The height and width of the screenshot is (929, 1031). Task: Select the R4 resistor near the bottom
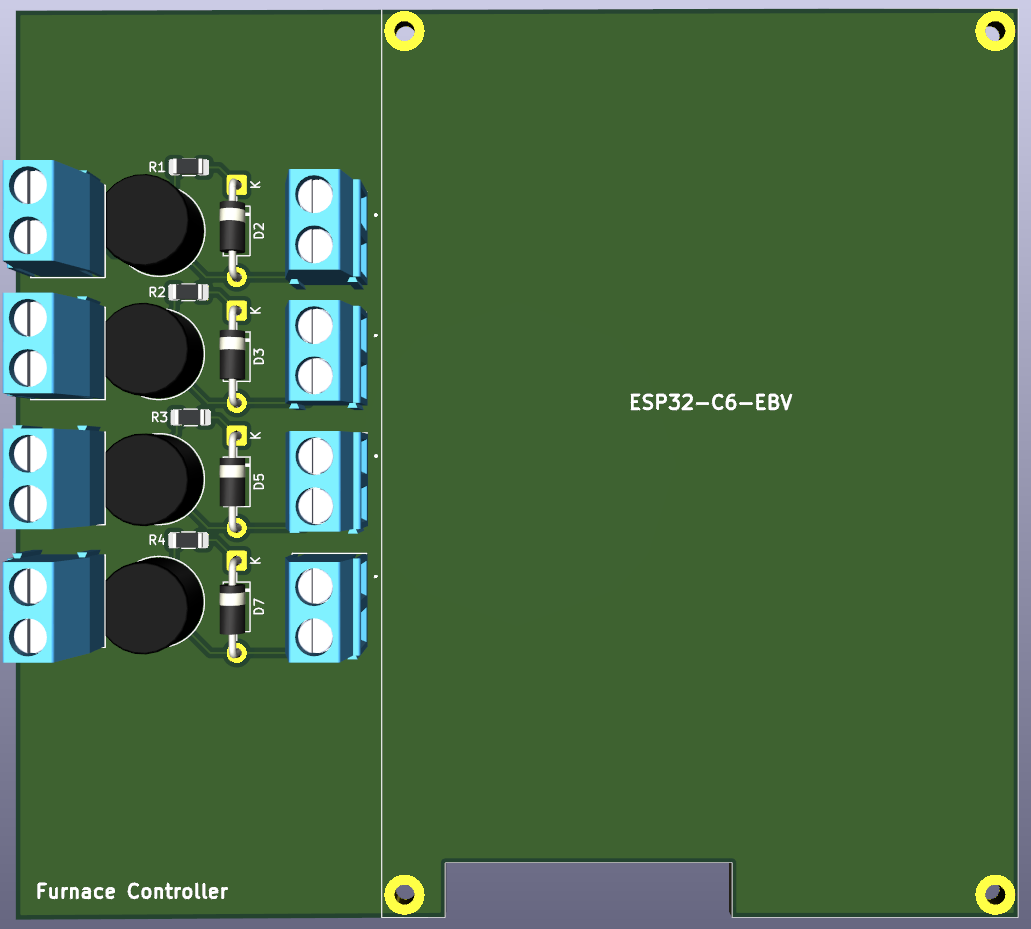point(189,540)
